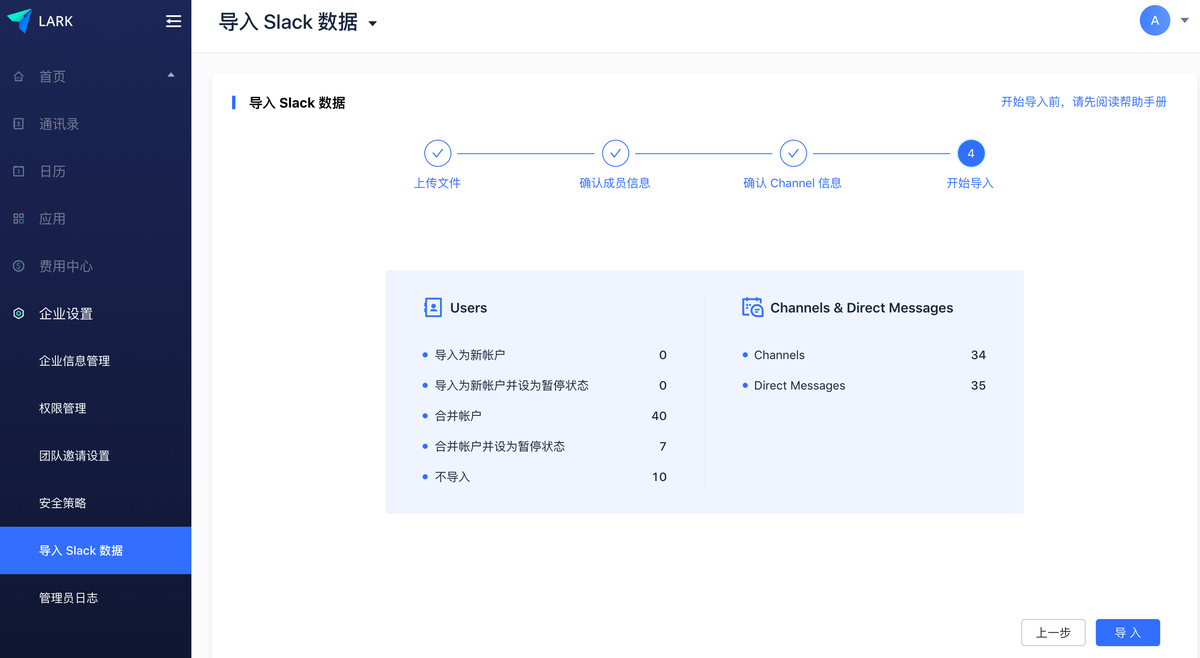Click the 日历 calendar icon
Screen dimensions: 1200x658
point(18,171)
